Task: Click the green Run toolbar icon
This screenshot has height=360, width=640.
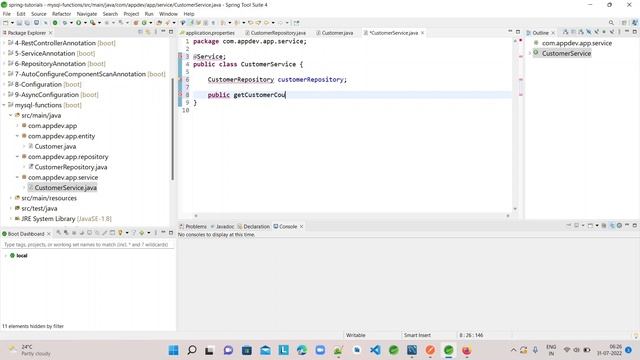Action: (78, 23)
